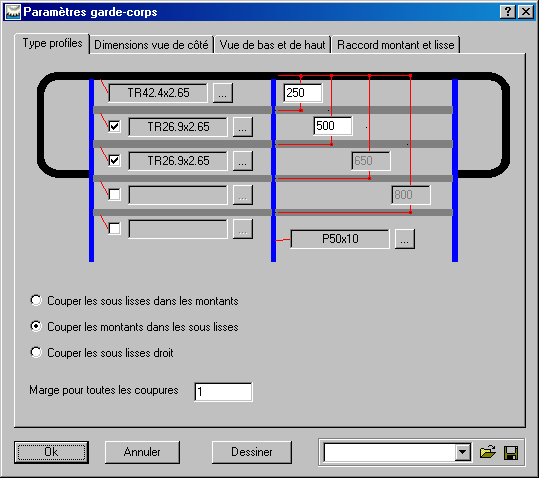The height and width of the screenshot is (478, 539).
Task: Click browse button for first TR26.9x2.65
Action: coord(243,127)
